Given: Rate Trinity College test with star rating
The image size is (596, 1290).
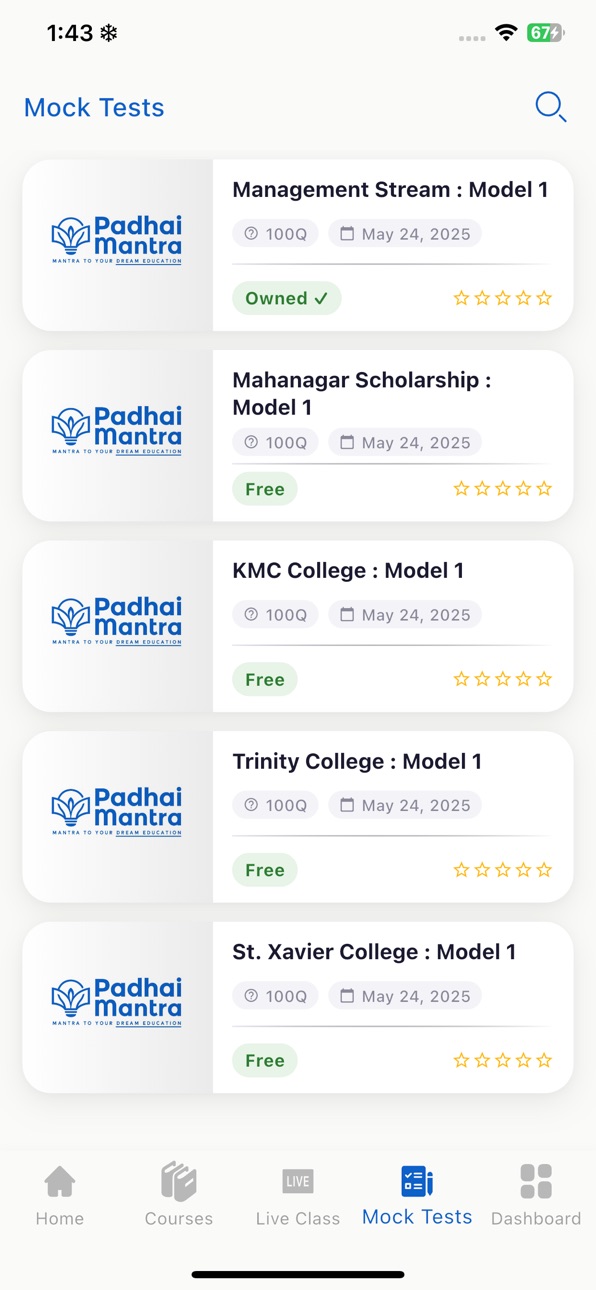Looking at the screenshot, I should click(x=502, y=870).
